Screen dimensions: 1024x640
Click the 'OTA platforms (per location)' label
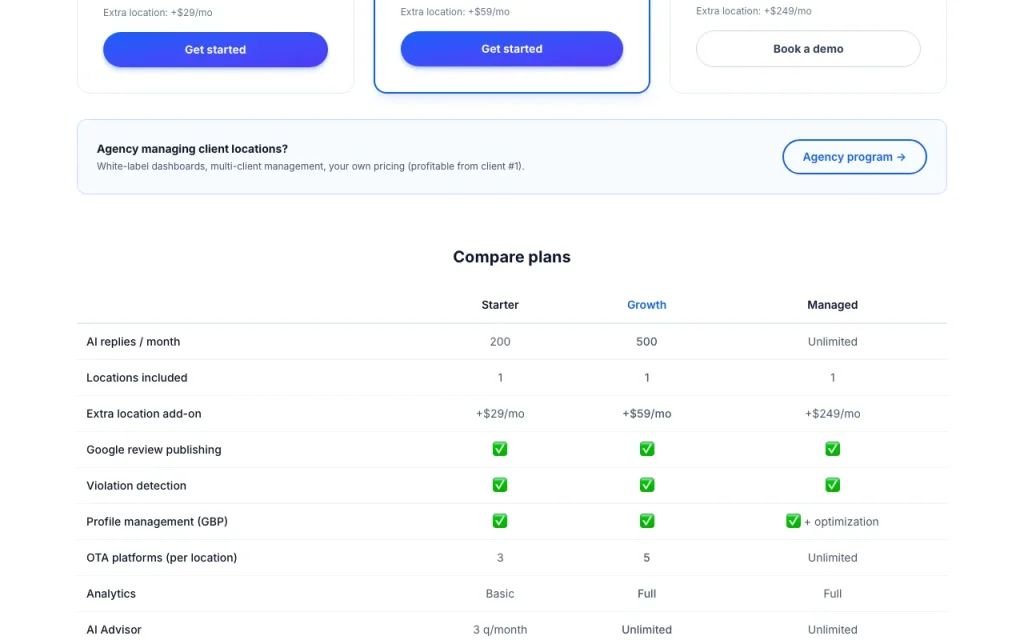161,558
